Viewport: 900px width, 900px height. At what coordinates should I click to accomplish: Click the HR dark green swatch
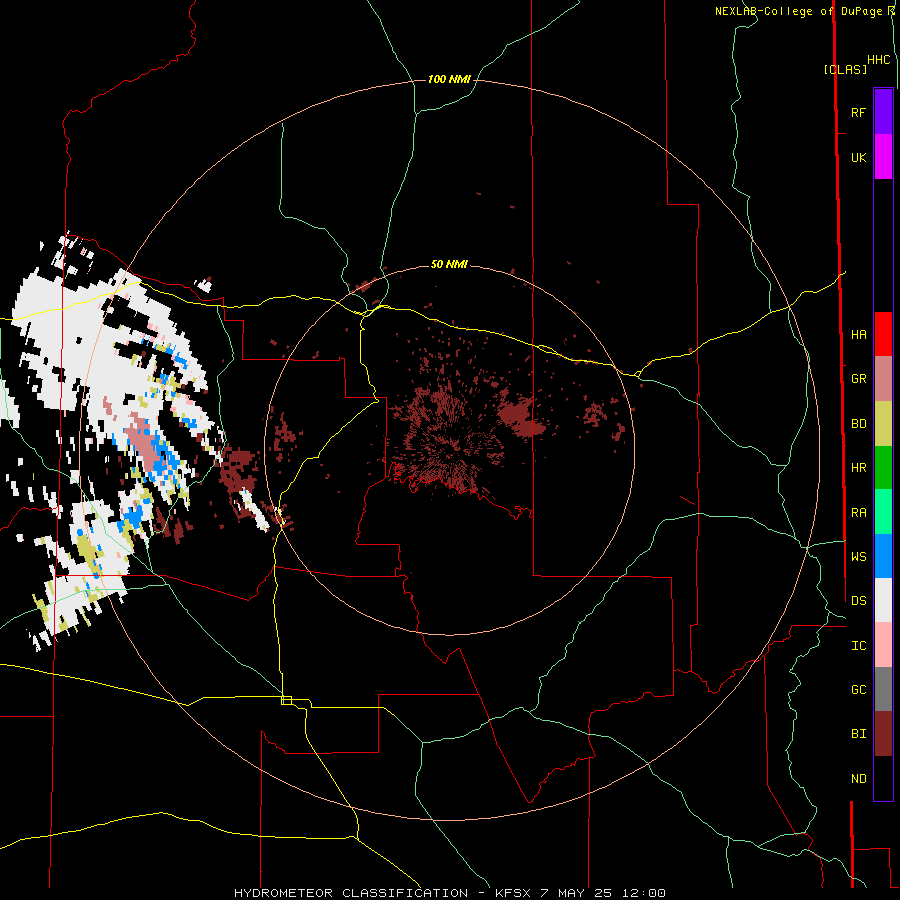click(x=883, y=467)
